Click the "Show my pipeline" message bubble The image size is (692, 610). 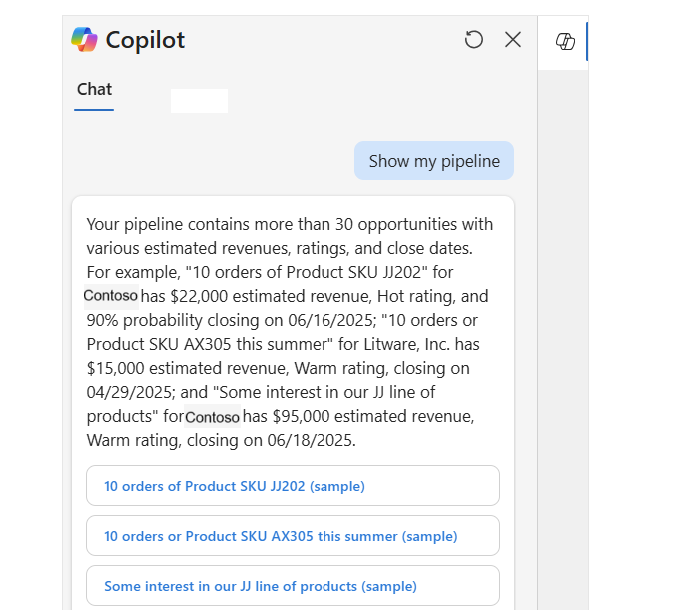(x=434, y=161)
